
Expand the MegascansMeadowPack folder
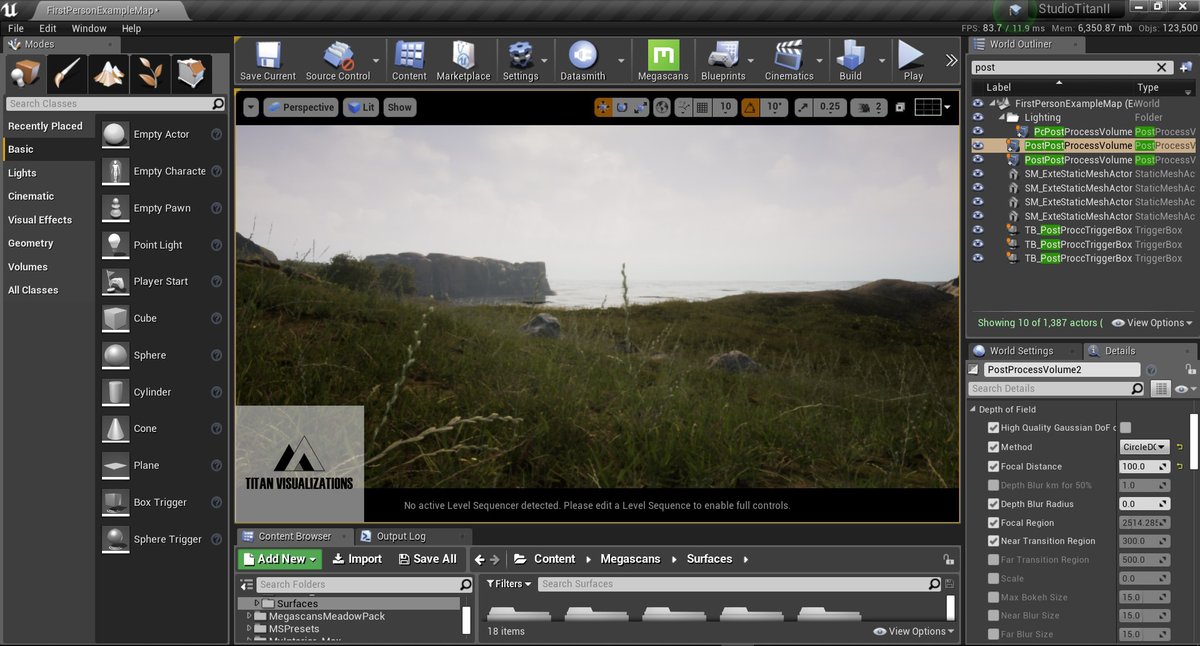(249, 616)
